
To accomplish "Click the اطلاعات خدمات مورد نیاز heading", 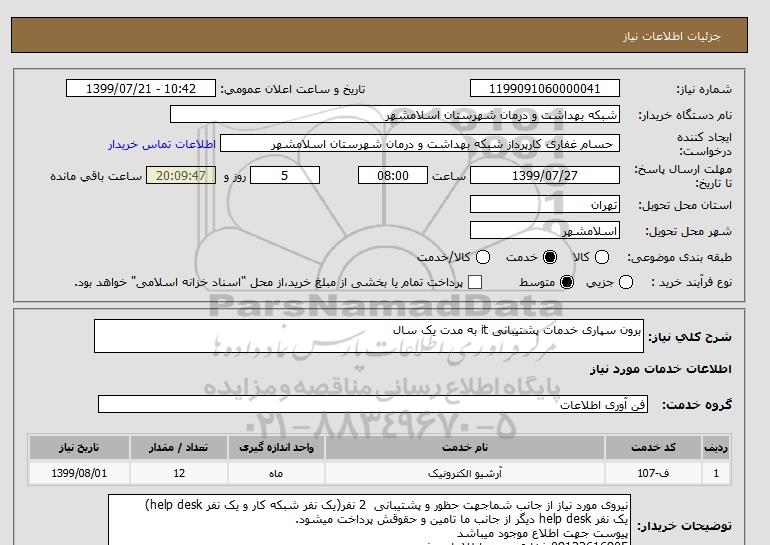I will point(660,369).
